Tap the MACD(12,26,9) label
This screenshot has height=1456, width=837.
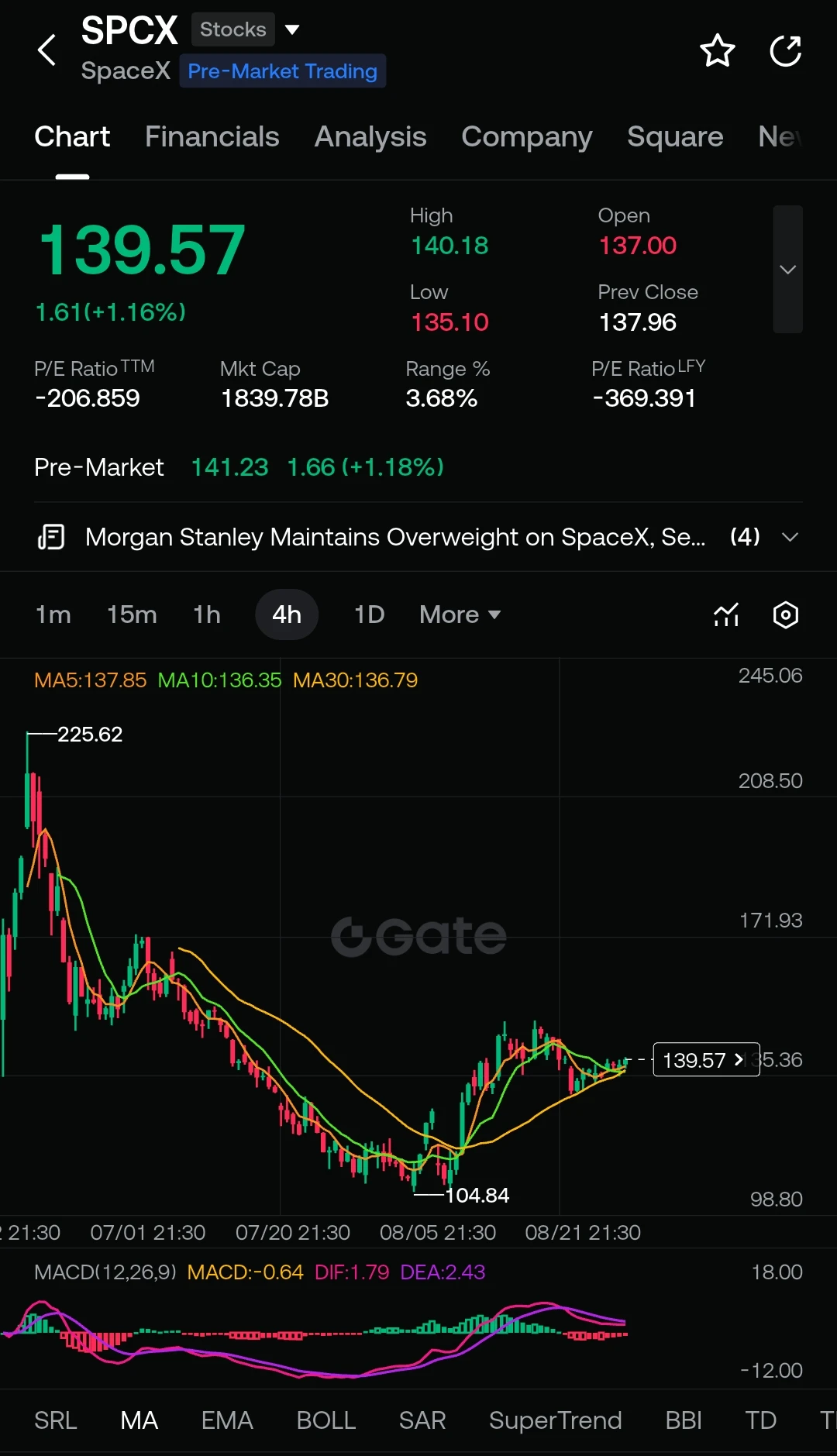[x=105, y=1272]
